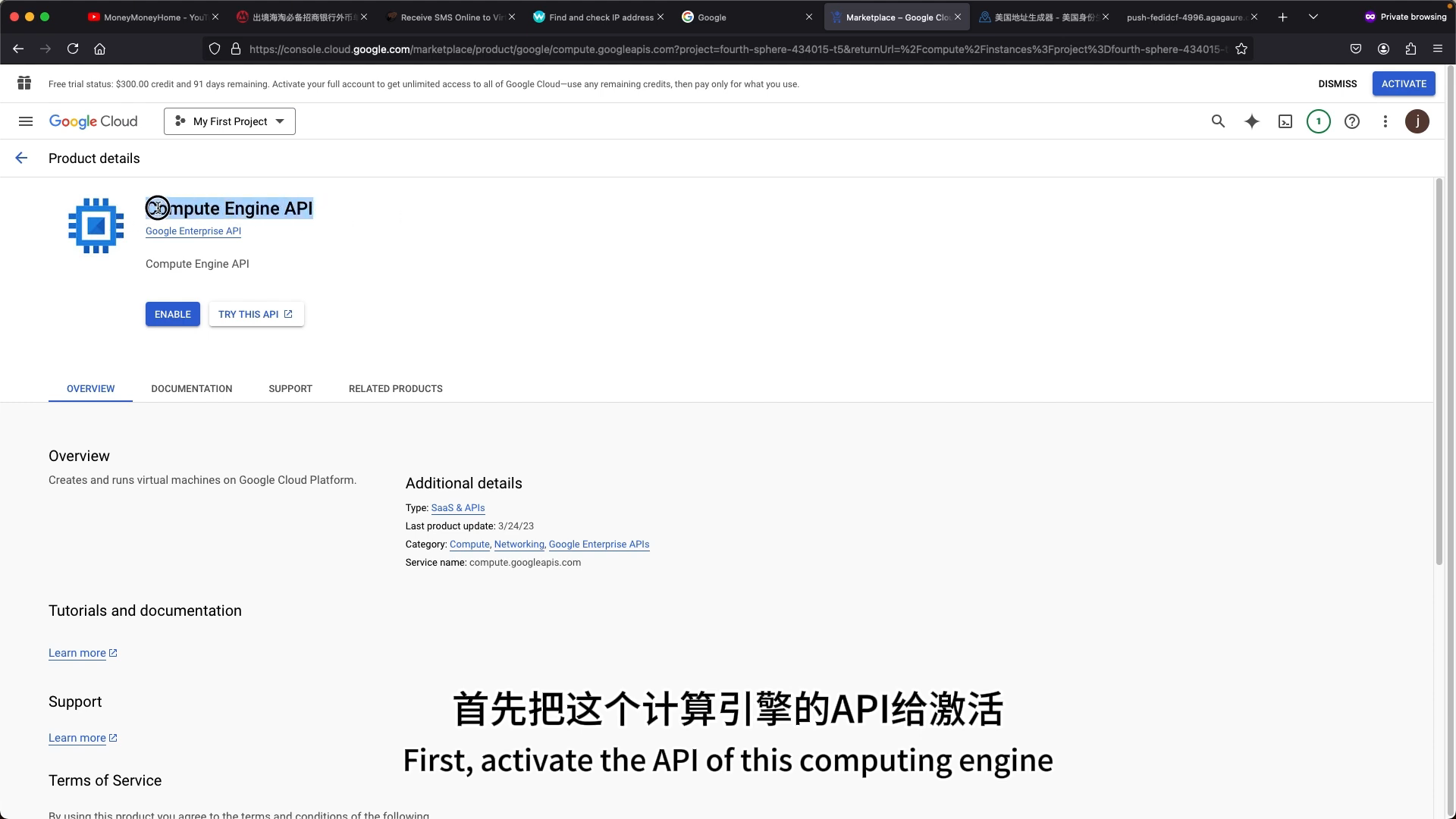This screenshot has width=1456, height=819.
Task: Click the free trial gift icon
Action: coord(24,83)
